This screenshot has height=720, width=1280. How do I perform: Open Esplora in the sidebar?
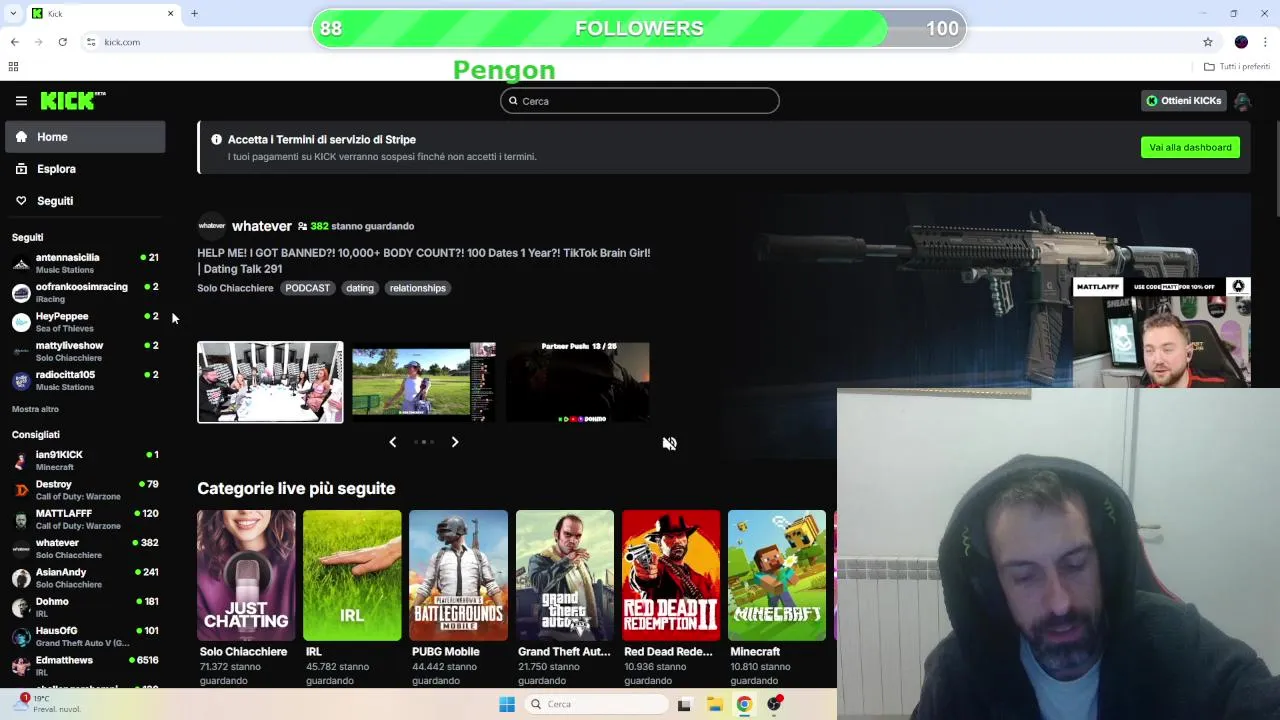pyautogui.click(x=85, y=169)
